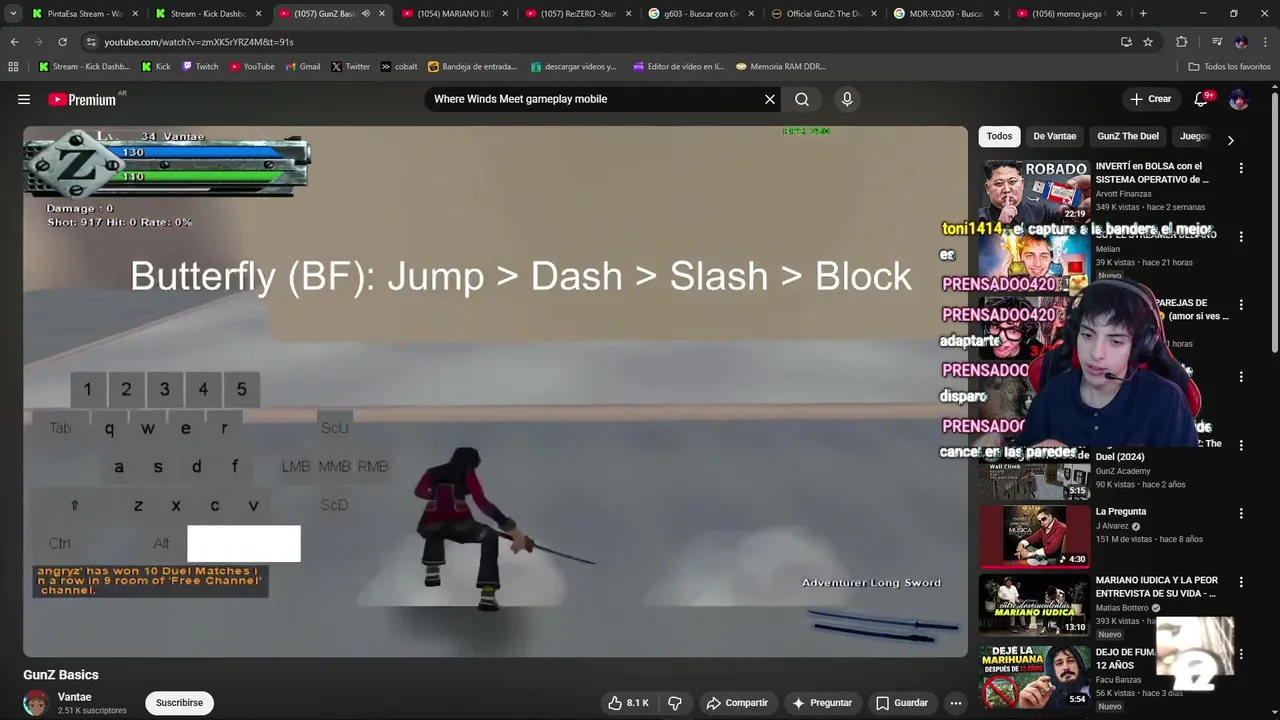1280x720 pixels.
Task: Open the Memoria RAM DDR bookmark
Action: point(780,67)
